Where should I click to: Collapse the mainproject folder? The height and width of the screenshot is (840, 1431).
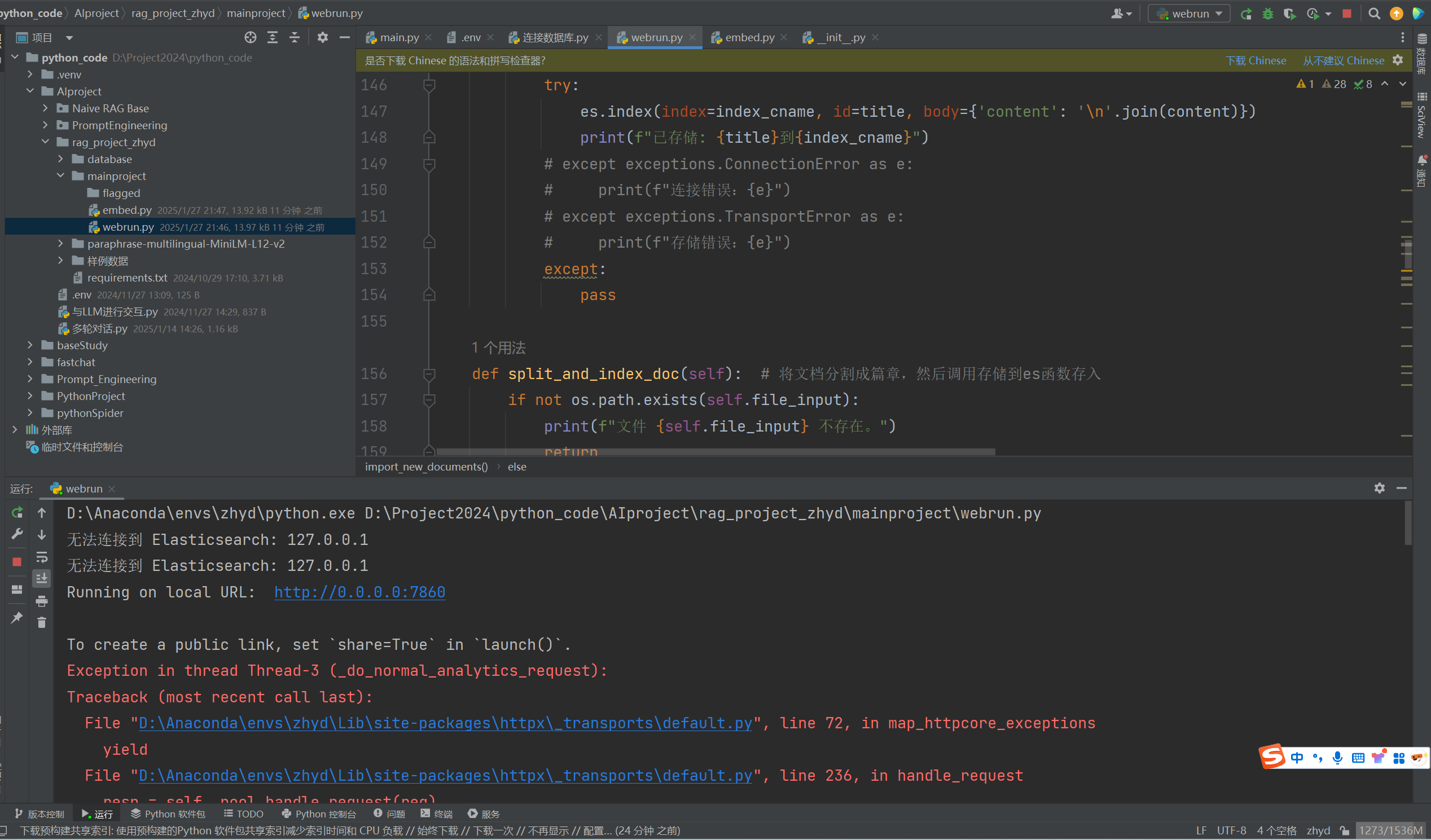pyautogui.click(x=61, y=176)
